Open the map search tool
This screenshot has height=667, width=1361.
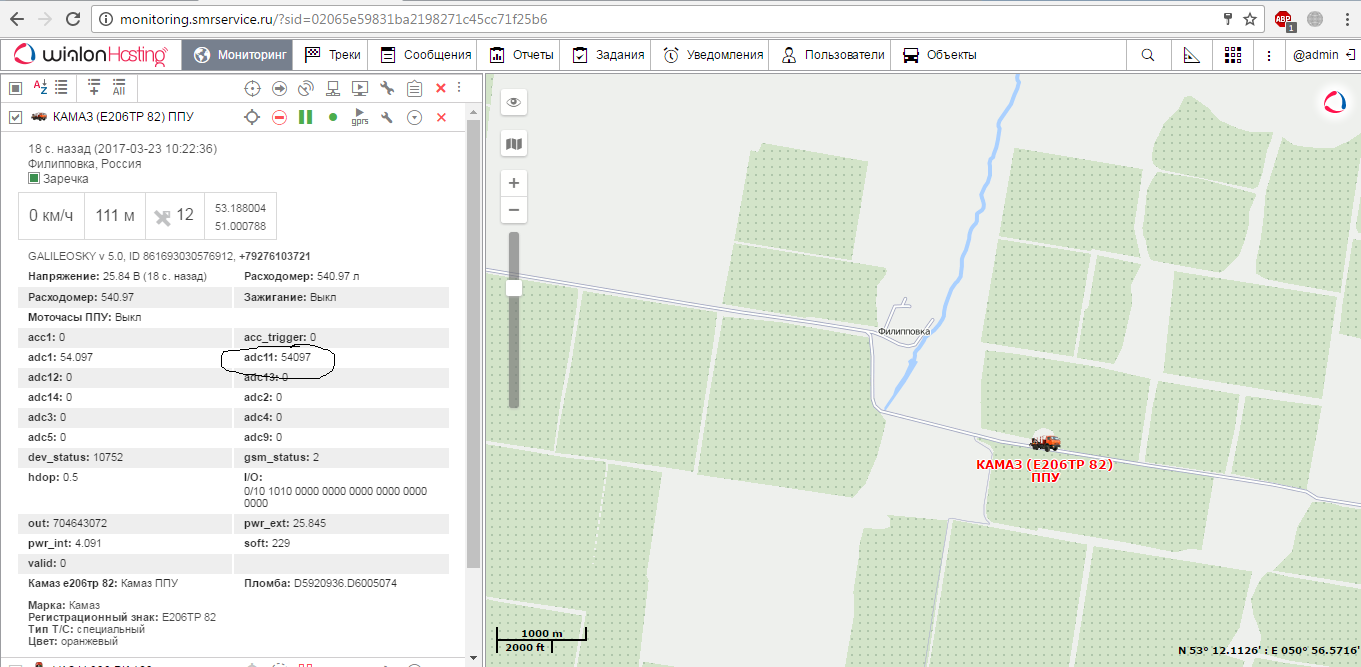[x=1147, y=55]
